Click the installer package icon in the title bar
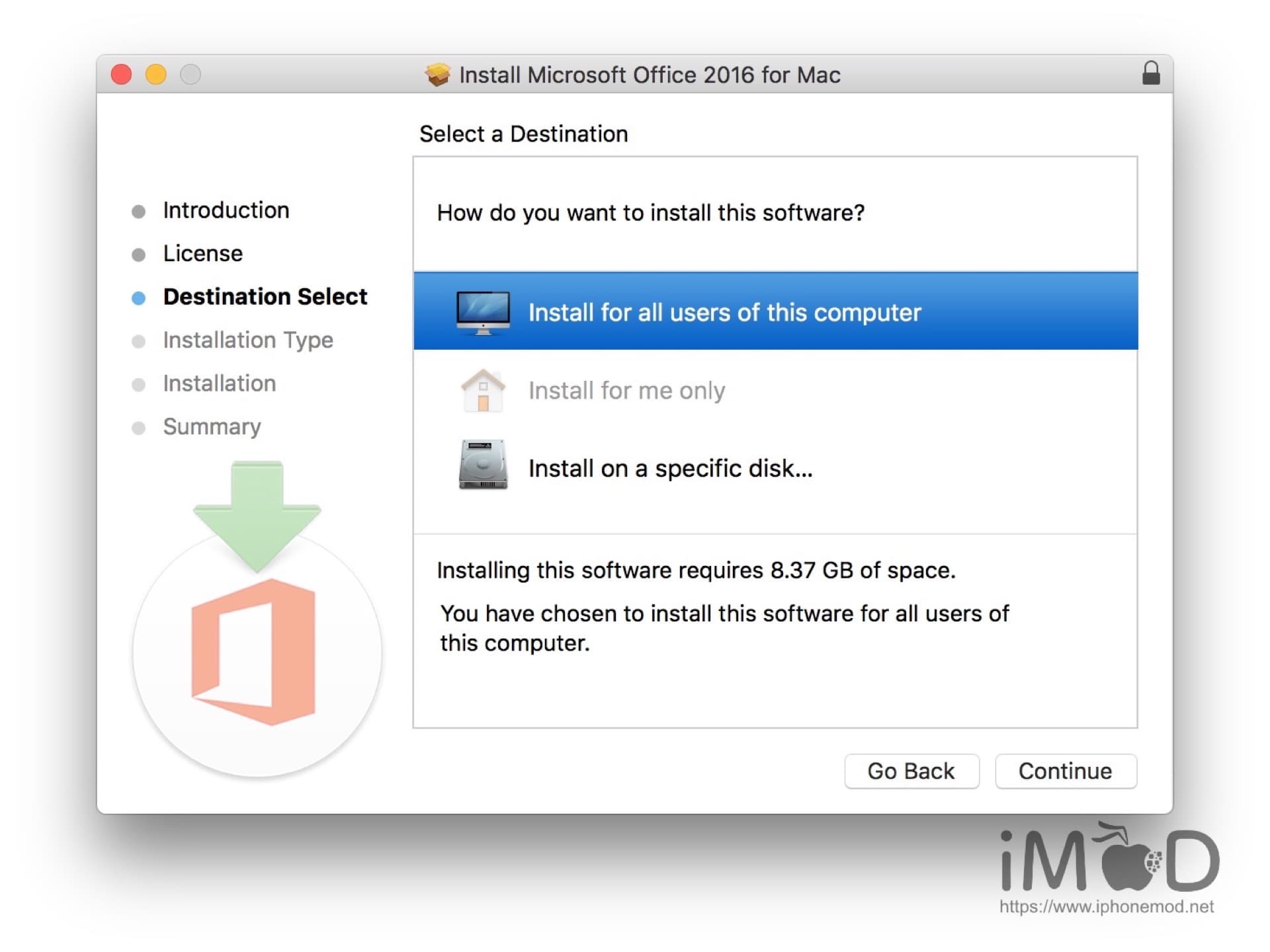This screenshot has height=952, width=1270. coord(439,74)
